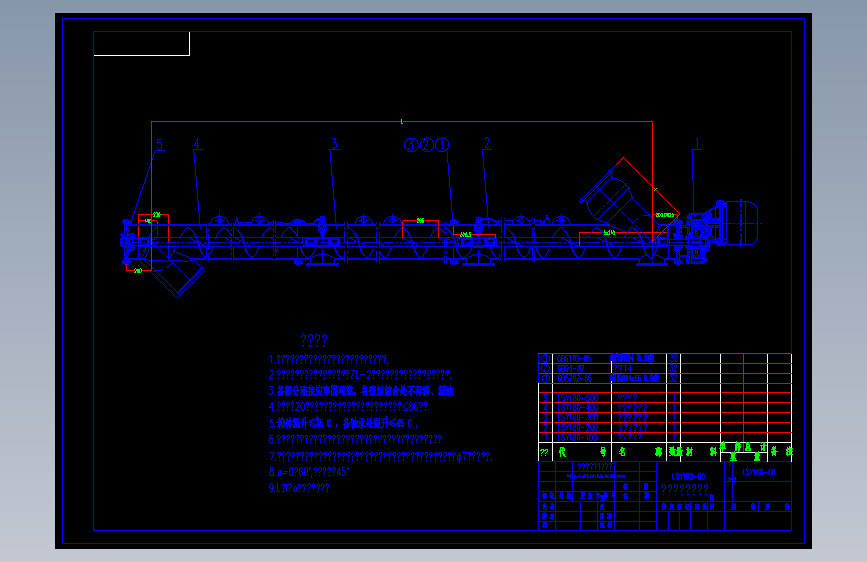The width and height of the screenshot is (867, 562).
Task: Select LSY180-300 in parts list
Action: (578, 418)
